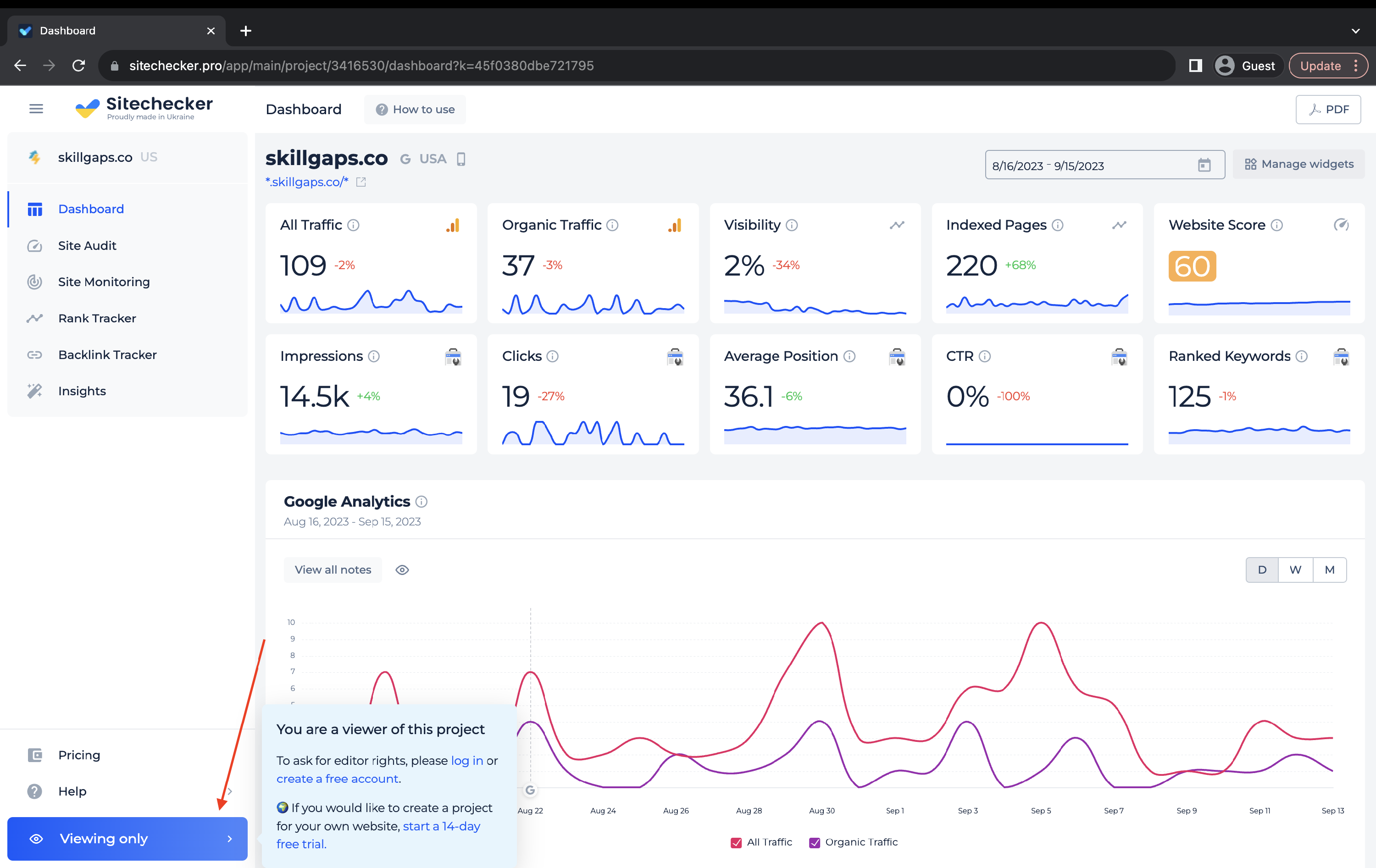The image size is (1376, 868).
Task: Click info icon beside All Traffic
Action: (354, 225)
